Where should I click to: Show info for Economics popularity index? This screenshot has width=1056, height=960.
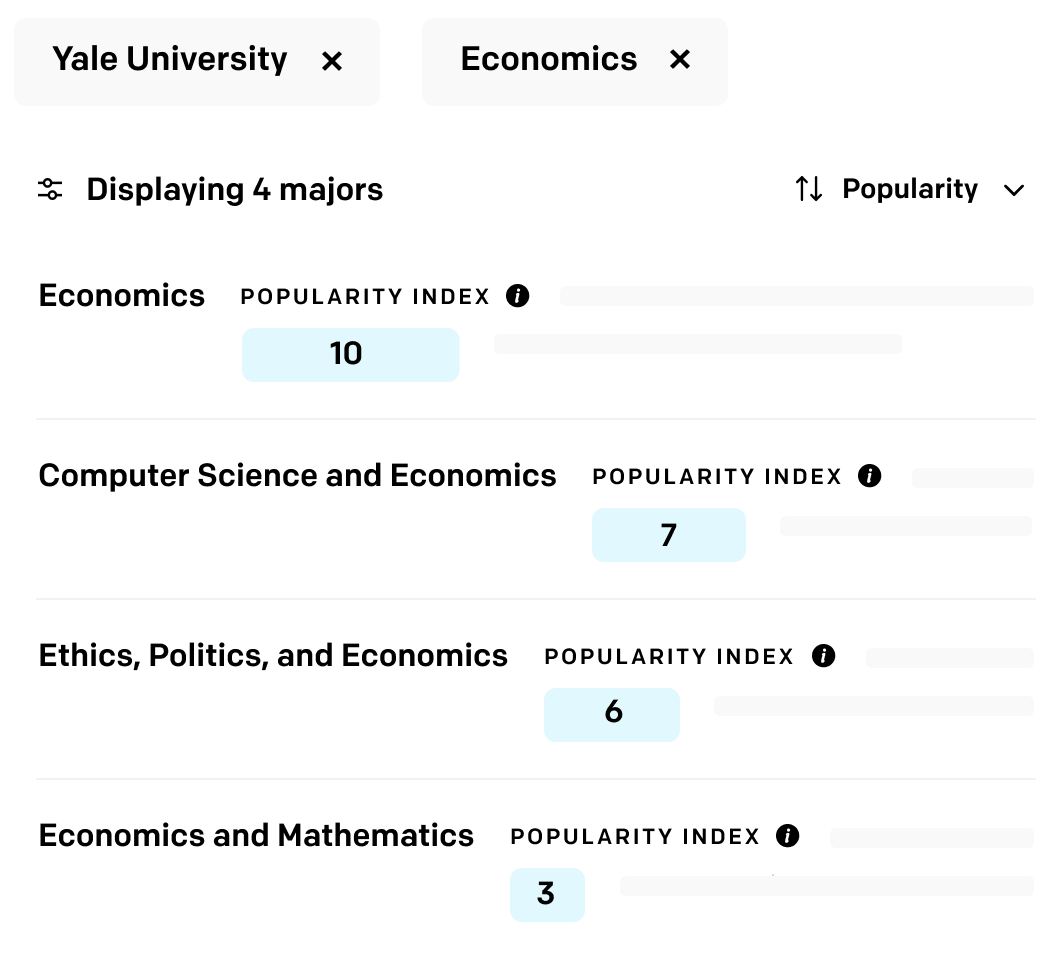tap(517, 296)
